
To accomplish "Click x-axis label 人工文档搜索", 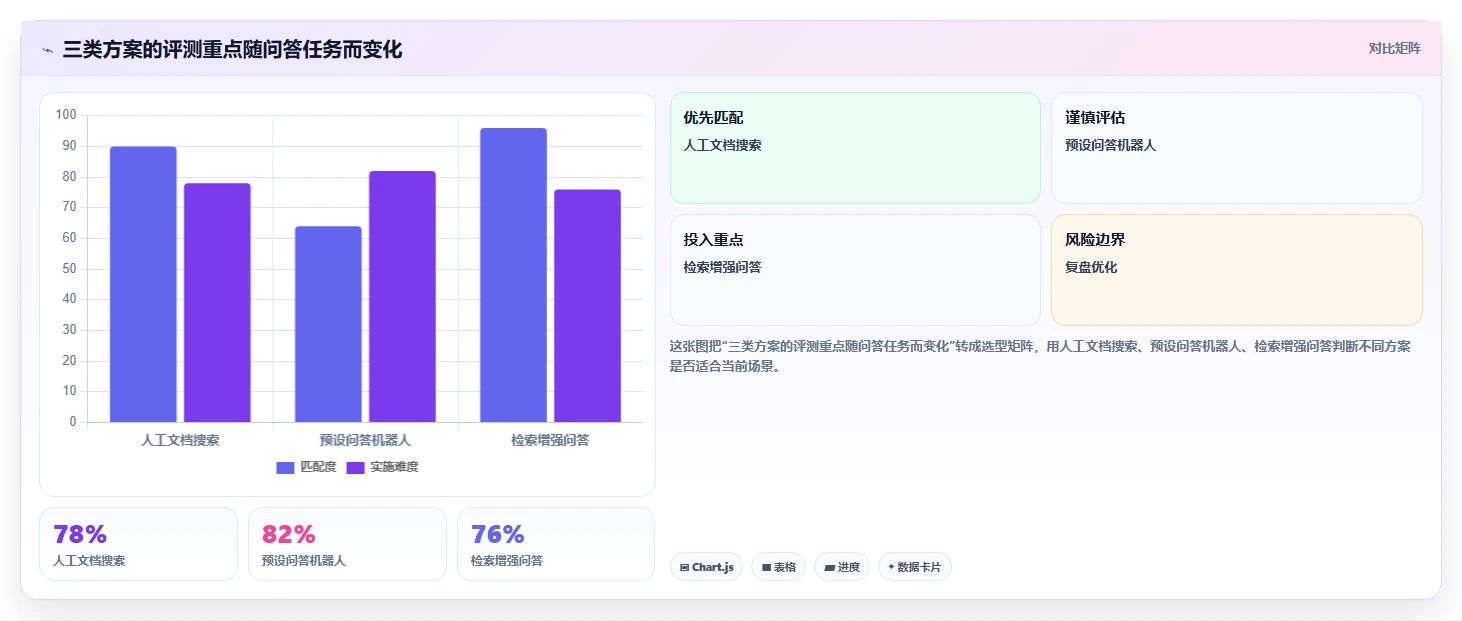I will (x=180, y=440).
